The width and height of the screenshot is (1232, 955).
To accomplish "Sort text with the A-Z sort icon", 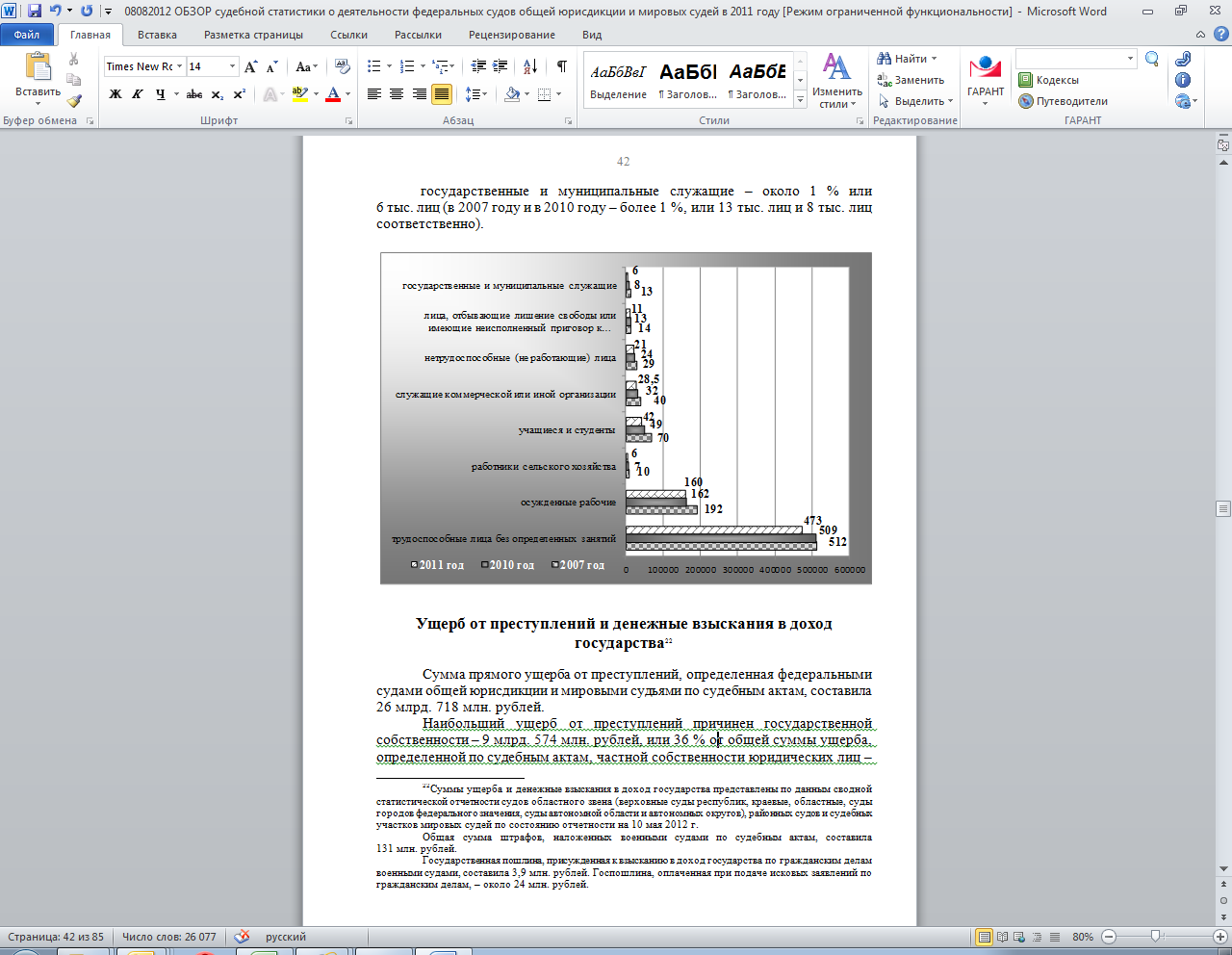I will 530,66.
